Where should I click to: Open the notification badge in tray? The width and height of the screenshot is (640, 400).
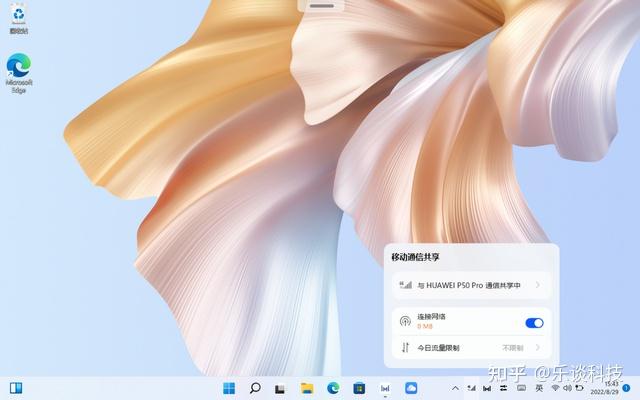626,388
